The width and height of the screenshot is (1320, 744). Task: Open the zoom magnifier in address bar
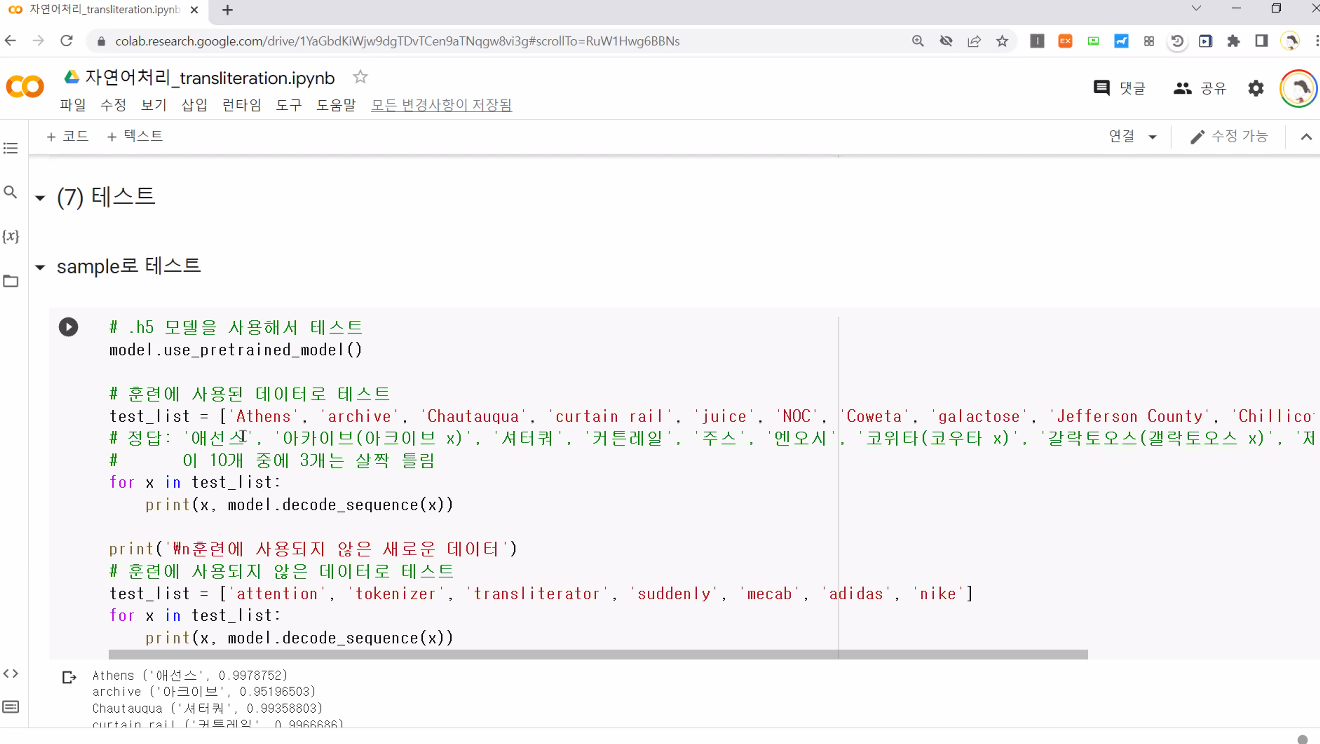(918, 41)
